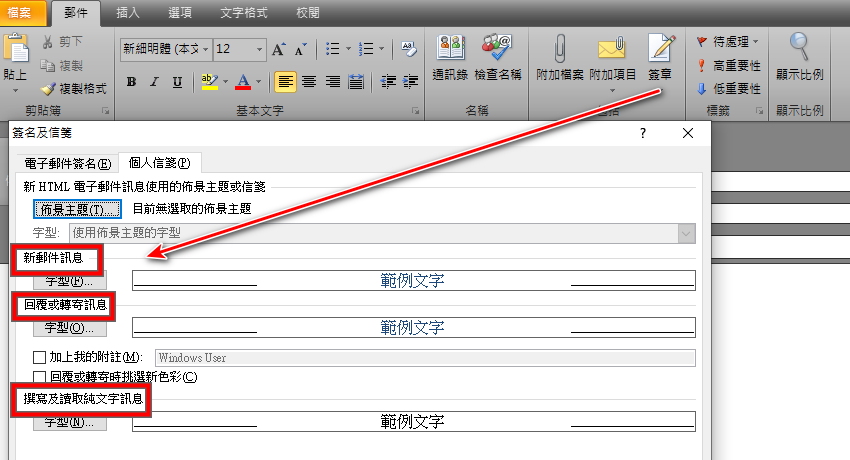This screenshot has width=850, height=460.
Task: Click the Paste icon in clipboard group
Action: pyautogui.click(x=15, y=50)
